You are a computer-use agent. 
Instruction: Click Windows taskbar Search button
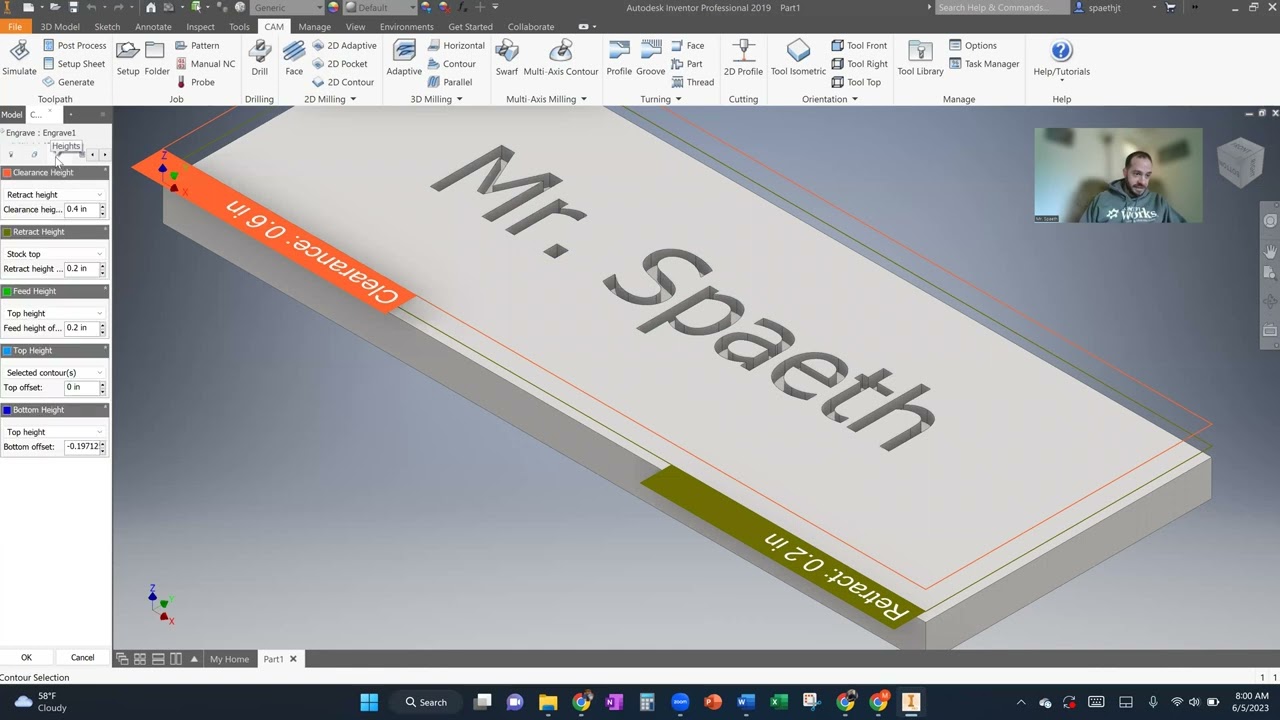pyautogui.click(x=426, y=702)
